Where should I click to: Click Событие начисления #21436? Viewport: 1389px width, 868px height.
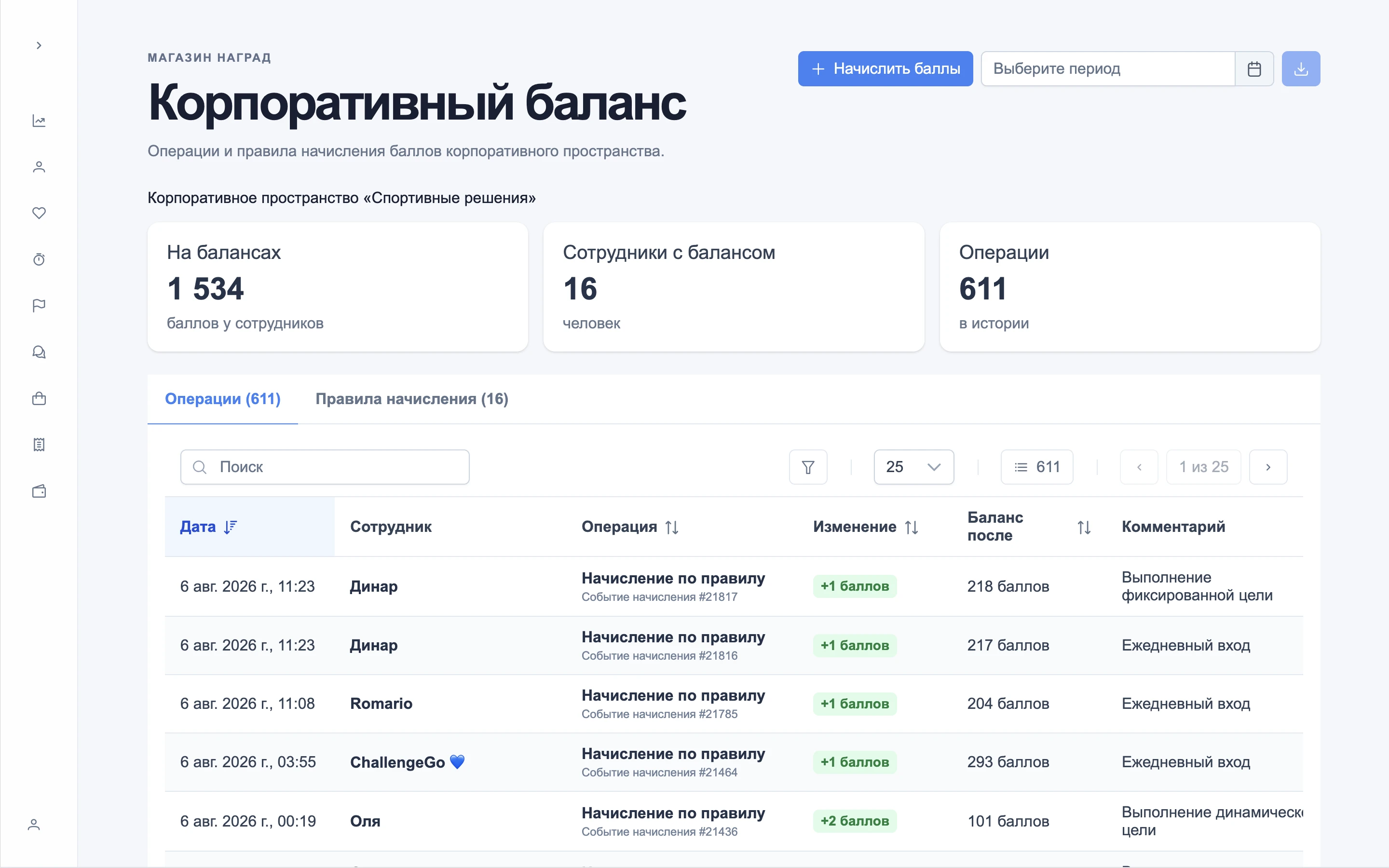point(659,832)
